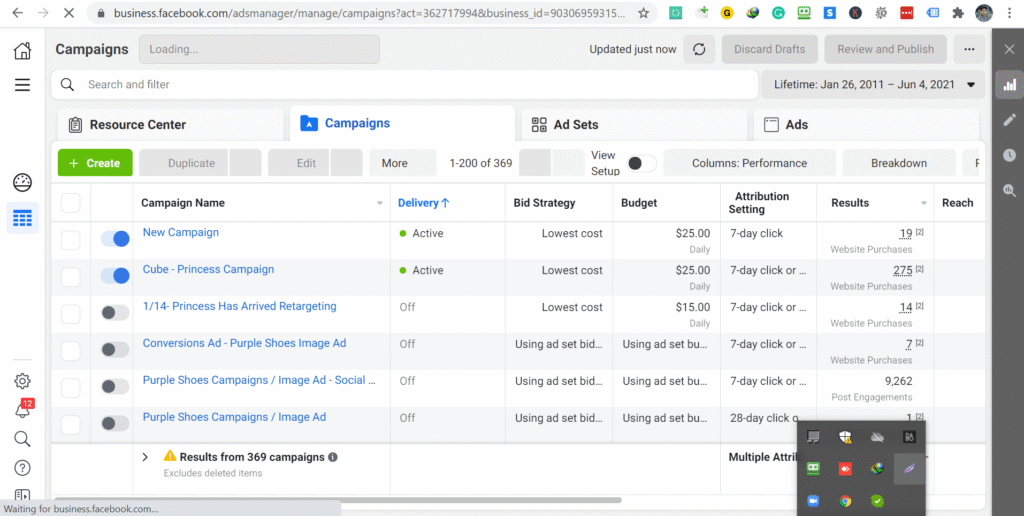Enable the View Setup toggle
Screen dimensions: 1024x516
pyautogui.click(x=641, y=163)
